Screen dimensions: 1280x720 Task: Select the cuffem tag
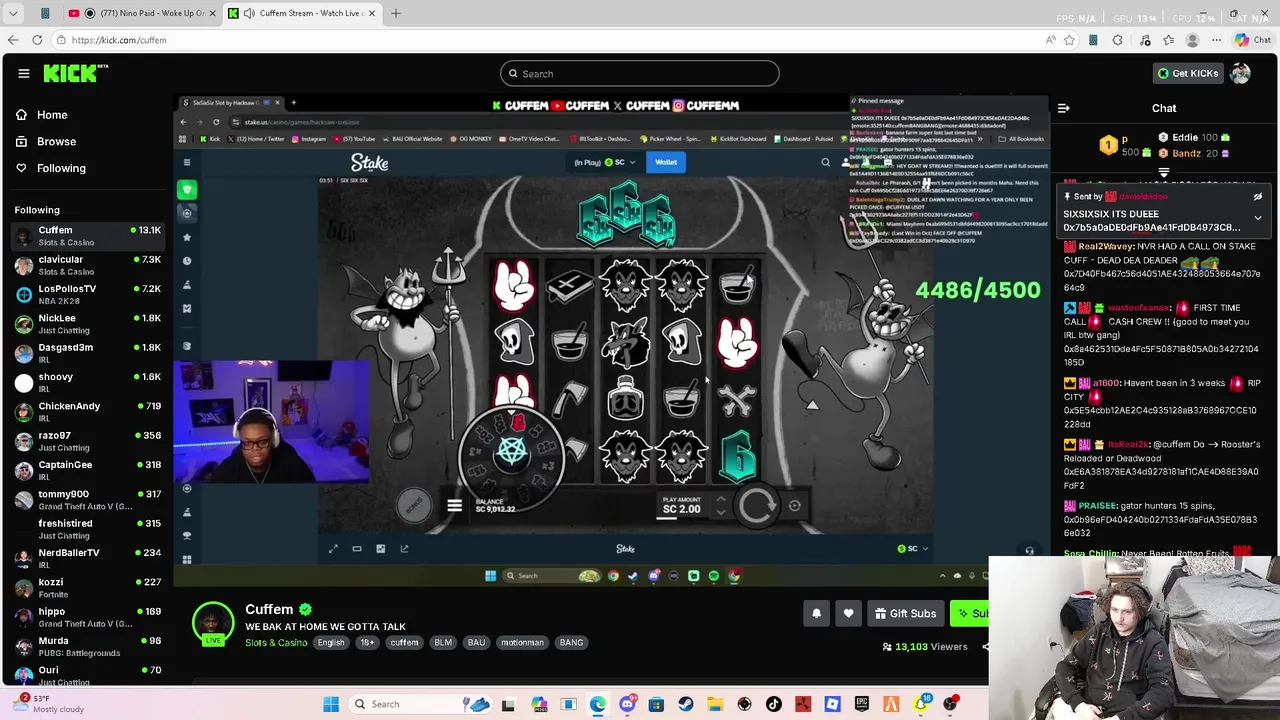click(404, 643)
